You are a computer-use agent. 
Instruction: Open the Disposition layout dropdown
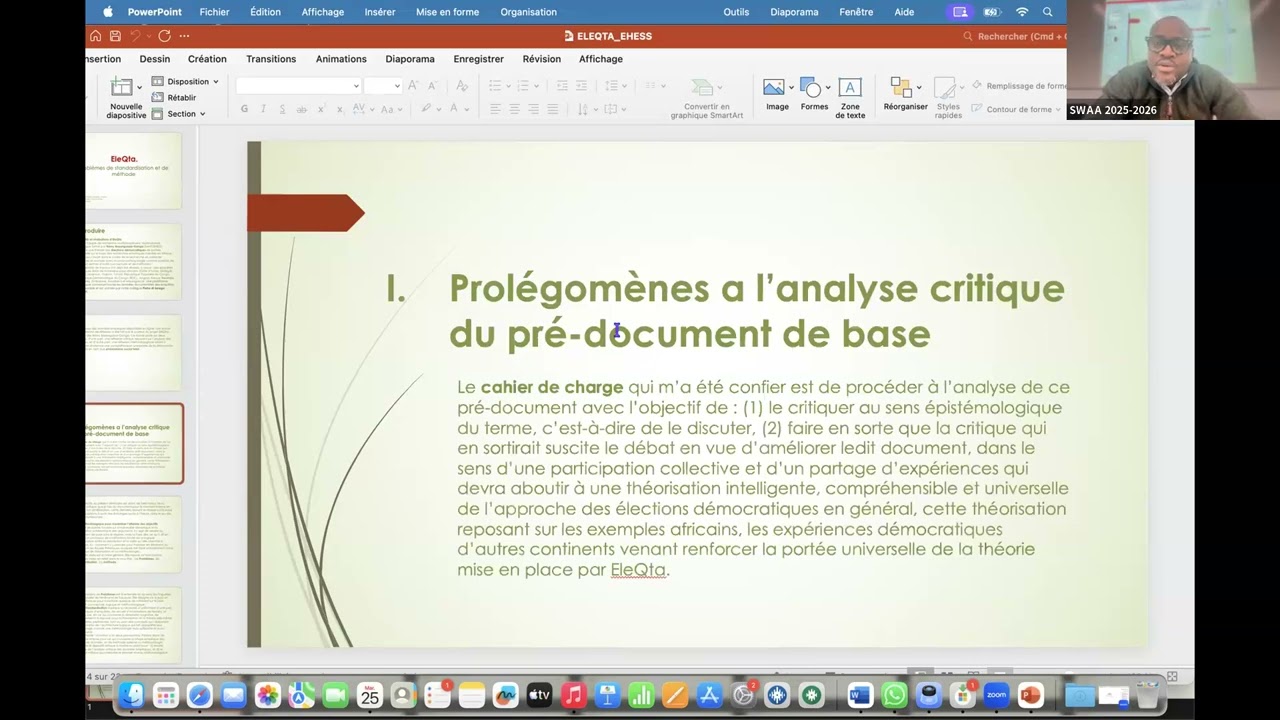186,82
